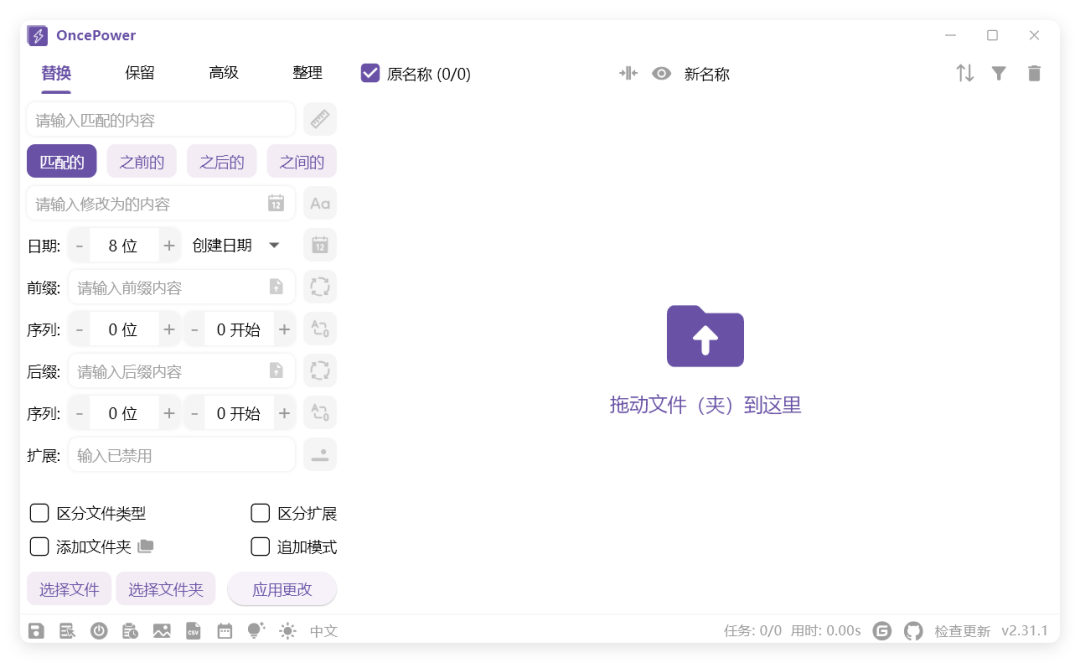Switch to the 保留 tab
Screen dimensions: 1080x663
[x=140, y=73]
